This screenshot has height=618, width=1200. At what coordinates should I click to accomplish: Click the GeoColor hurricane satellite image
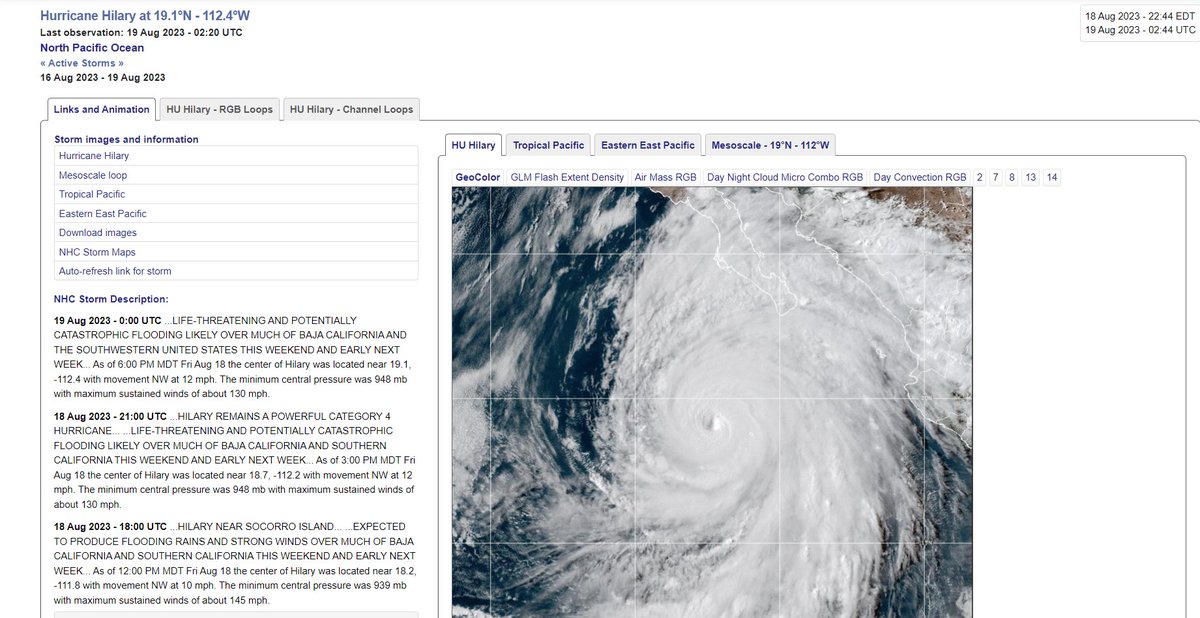tap(712, 402)
